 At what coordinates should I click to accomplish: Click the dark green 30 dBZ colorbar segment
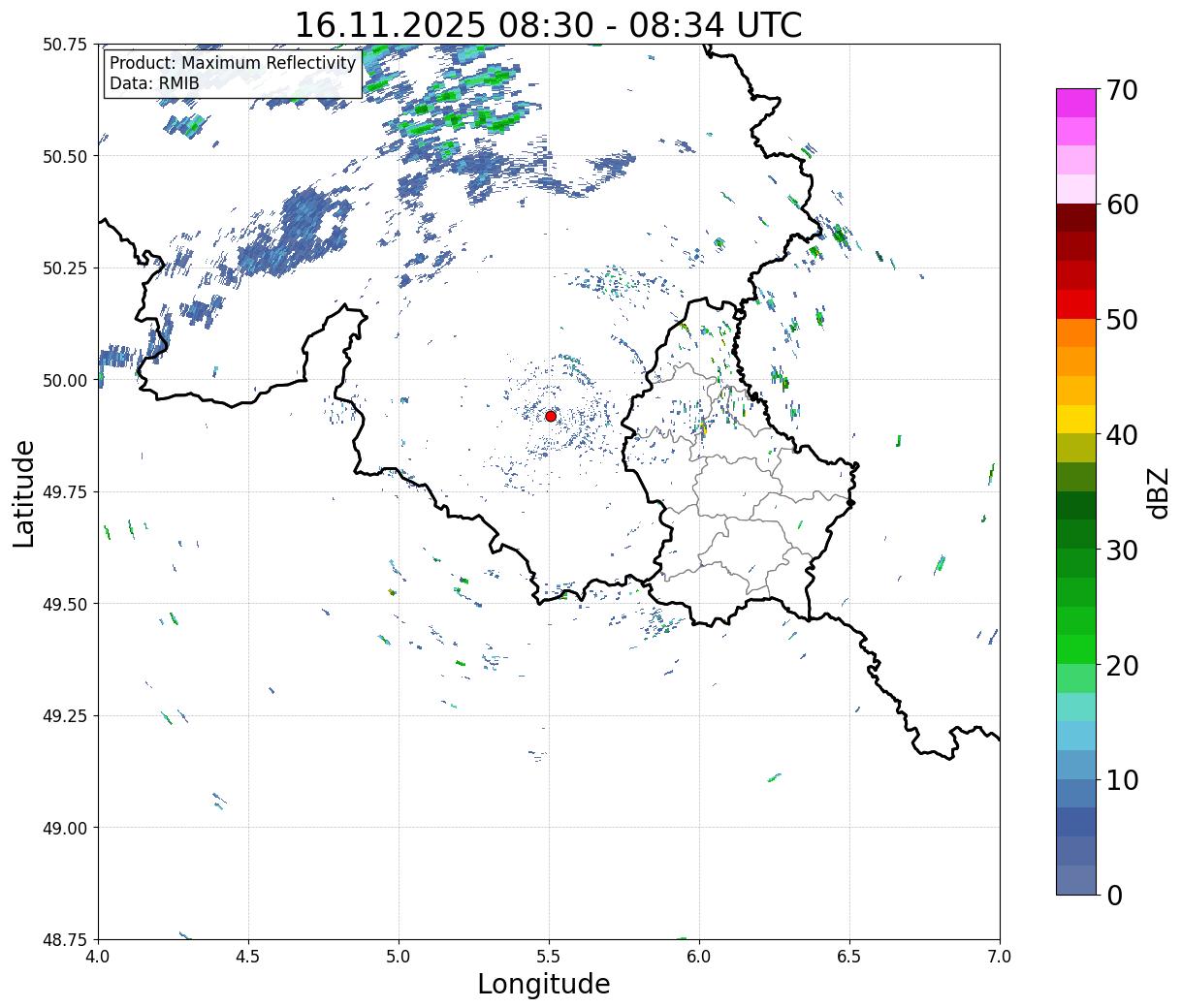click(x=1076, y=534)
